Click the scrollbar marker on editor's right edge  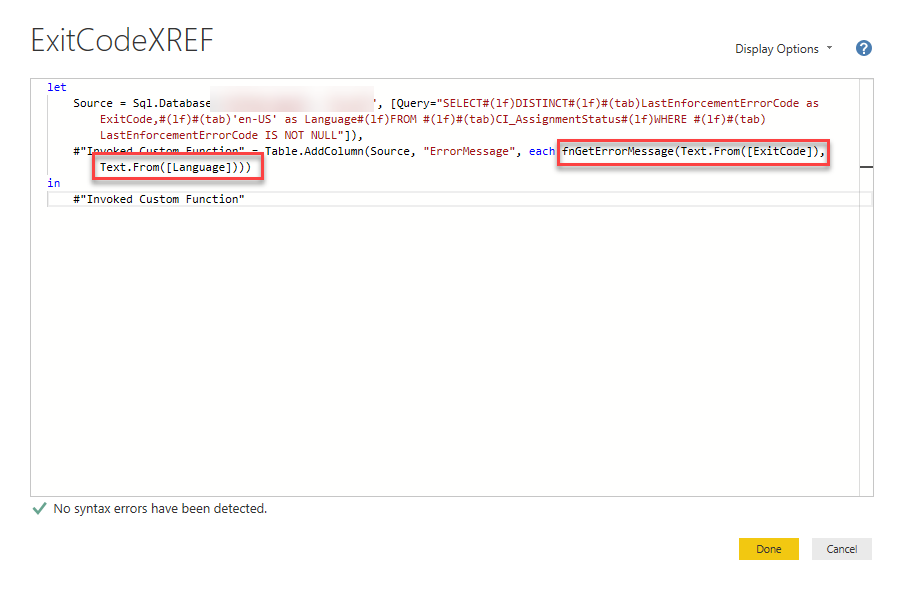pyautogui.click(x=866, y=168)
